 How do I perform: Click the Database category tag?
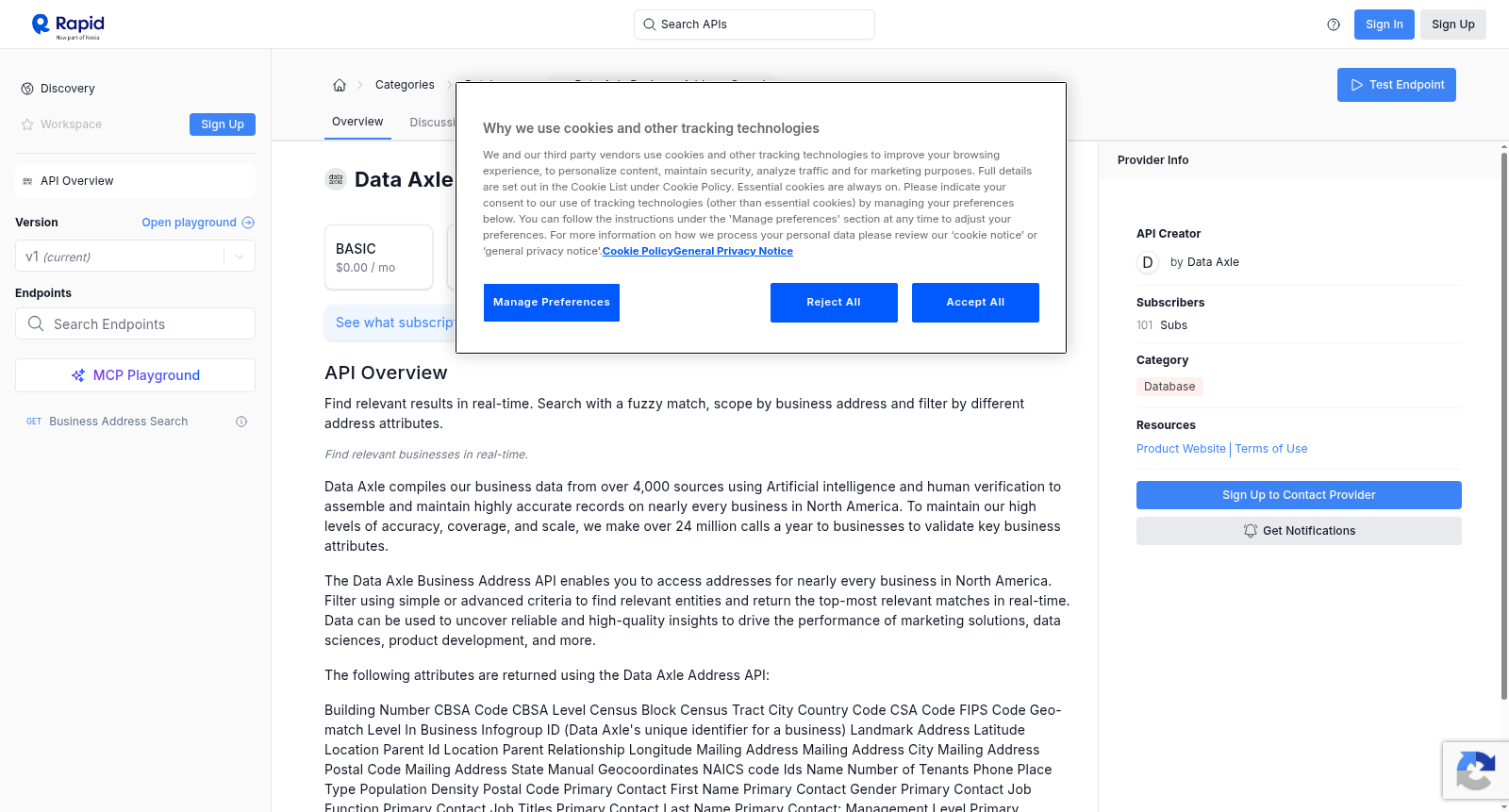pos(1169,387)
